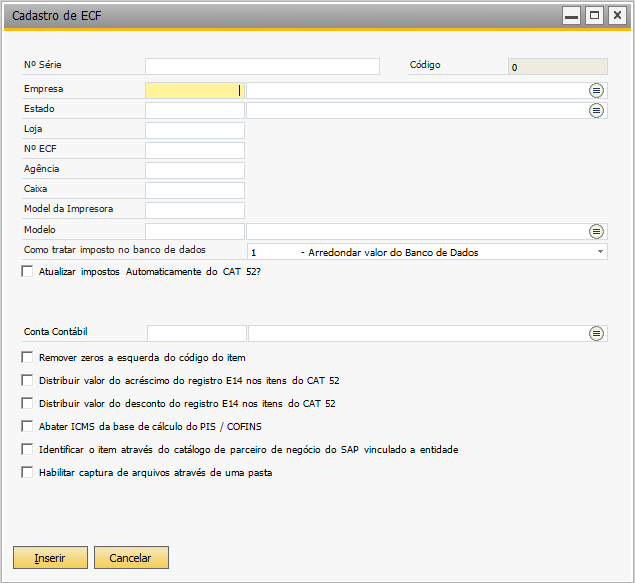Focus the Conta Contábil code field

(197, 333)
